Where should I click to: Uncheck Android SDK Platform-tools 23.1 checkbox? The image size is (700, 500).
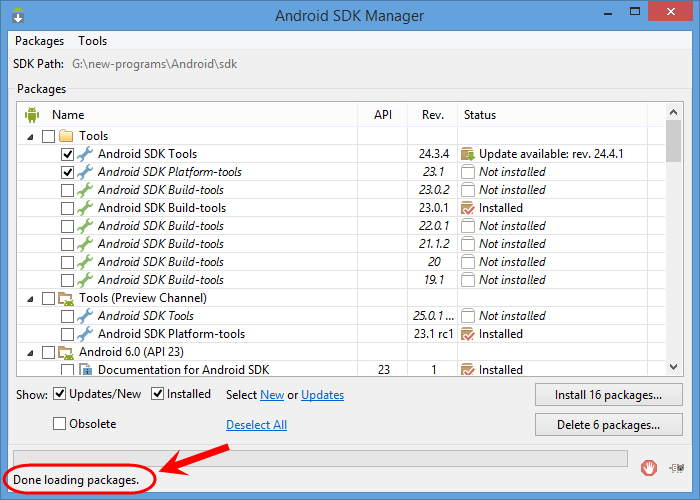67,172
